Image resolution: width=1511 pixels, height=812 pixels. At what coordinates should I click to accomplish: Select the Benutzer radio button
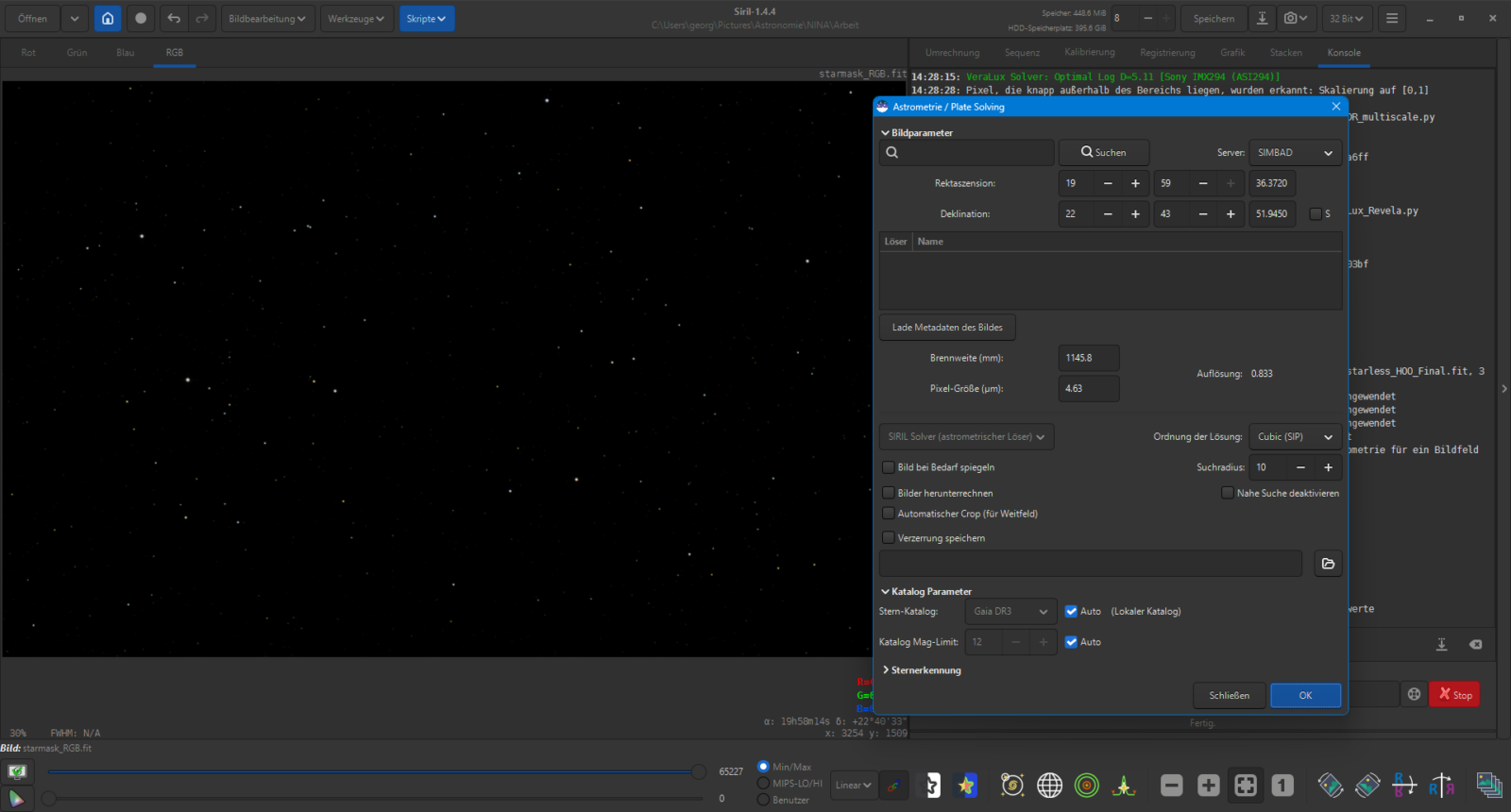pos(763,800)
